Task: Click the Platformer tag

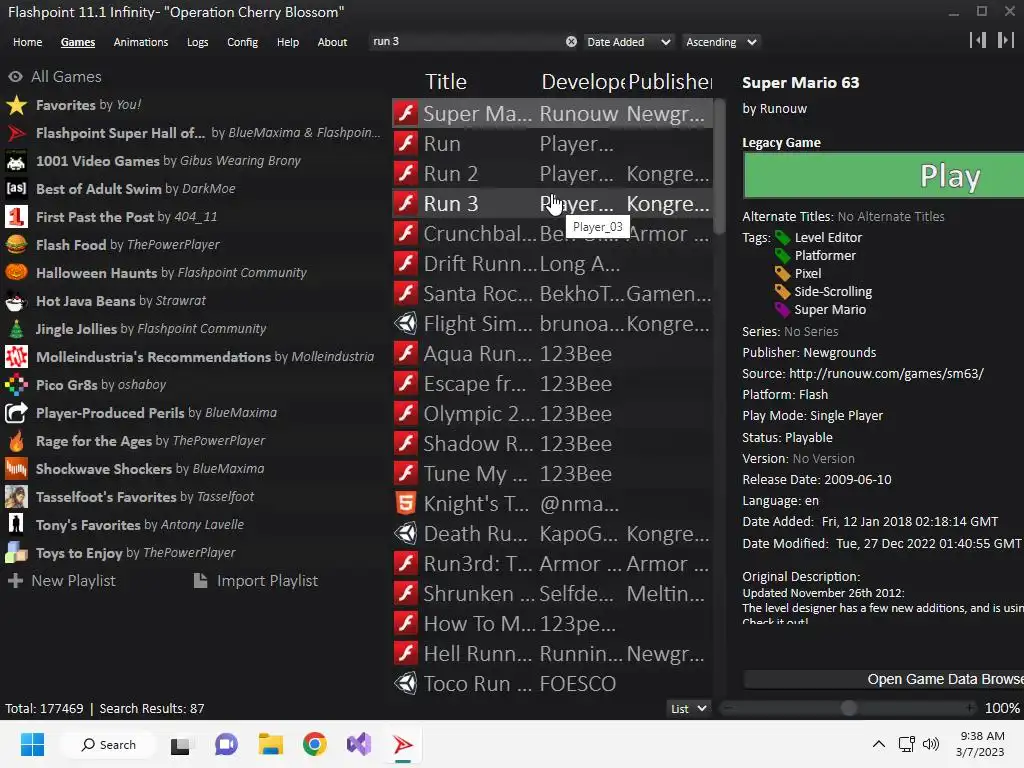Action: coord(825,255)
